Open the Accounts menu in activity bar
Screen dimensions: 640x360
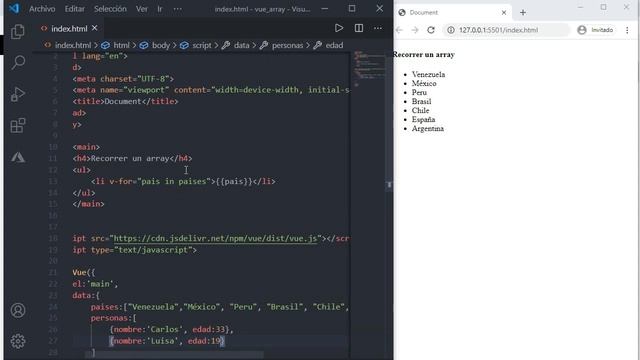[x=18, y=310]
